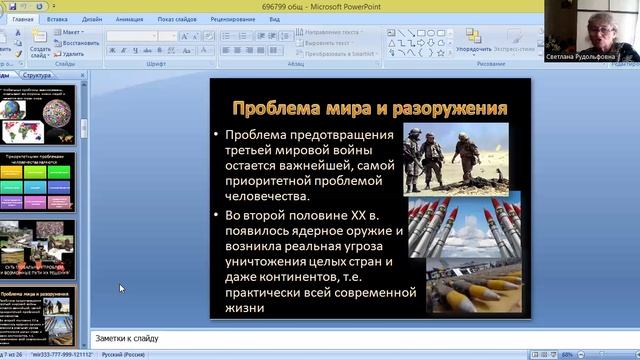The image size is (640, 360).
Task: Click zoom out minus on zoom slider
Action: (x=581, y=355)
